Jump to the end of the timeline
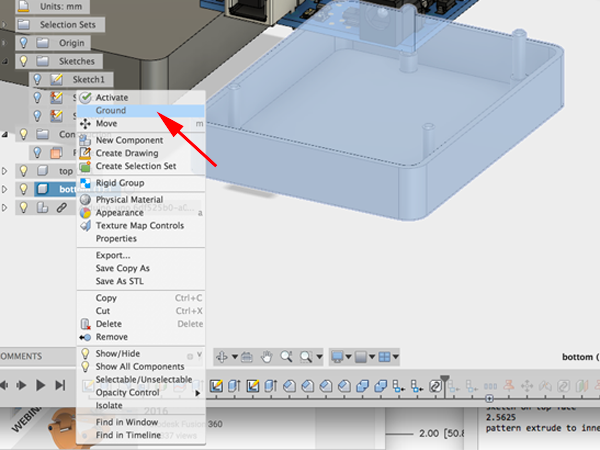Viewport: 600px width, 450px height. point(60,385)
